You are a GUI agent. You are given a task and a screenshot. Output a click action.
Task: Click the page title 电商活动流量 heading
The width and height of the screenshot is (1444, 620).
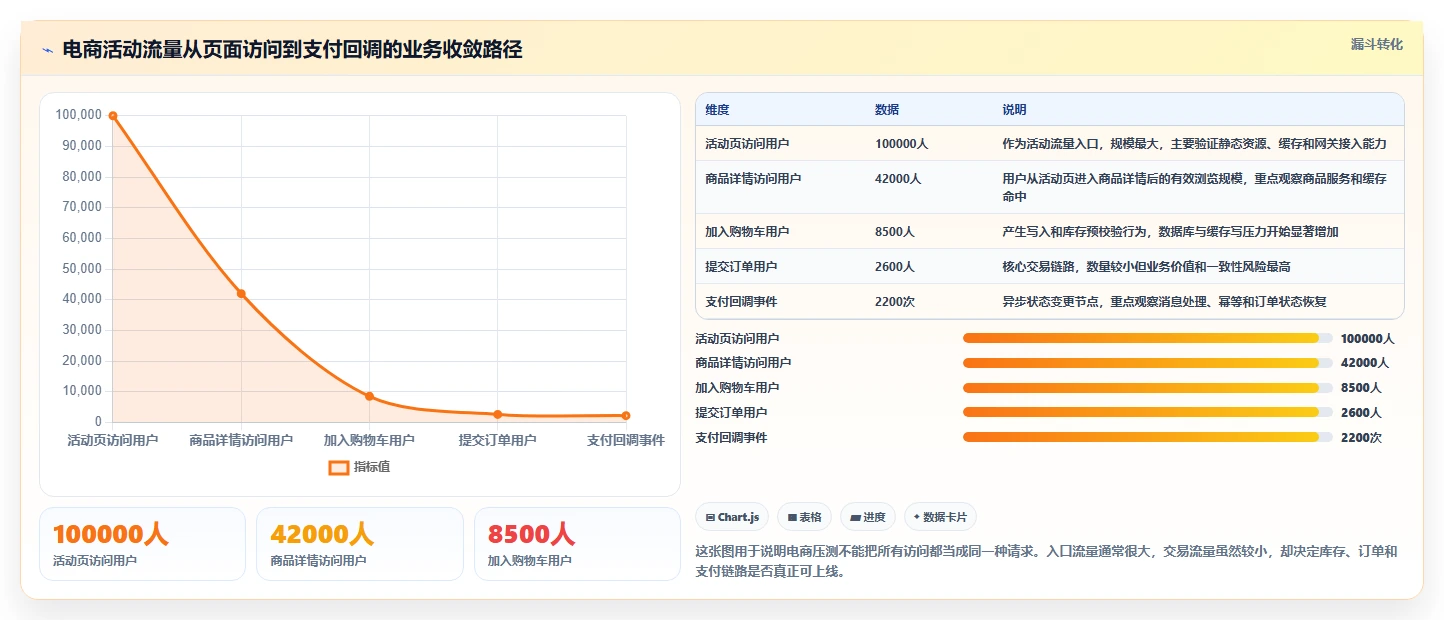292,50
